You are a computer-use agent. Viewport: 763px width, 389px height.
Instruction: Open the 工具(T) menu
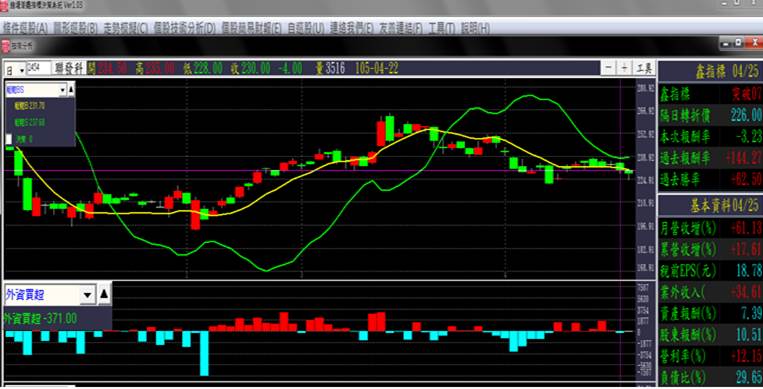pyautogui.click(x=442, y=28)
